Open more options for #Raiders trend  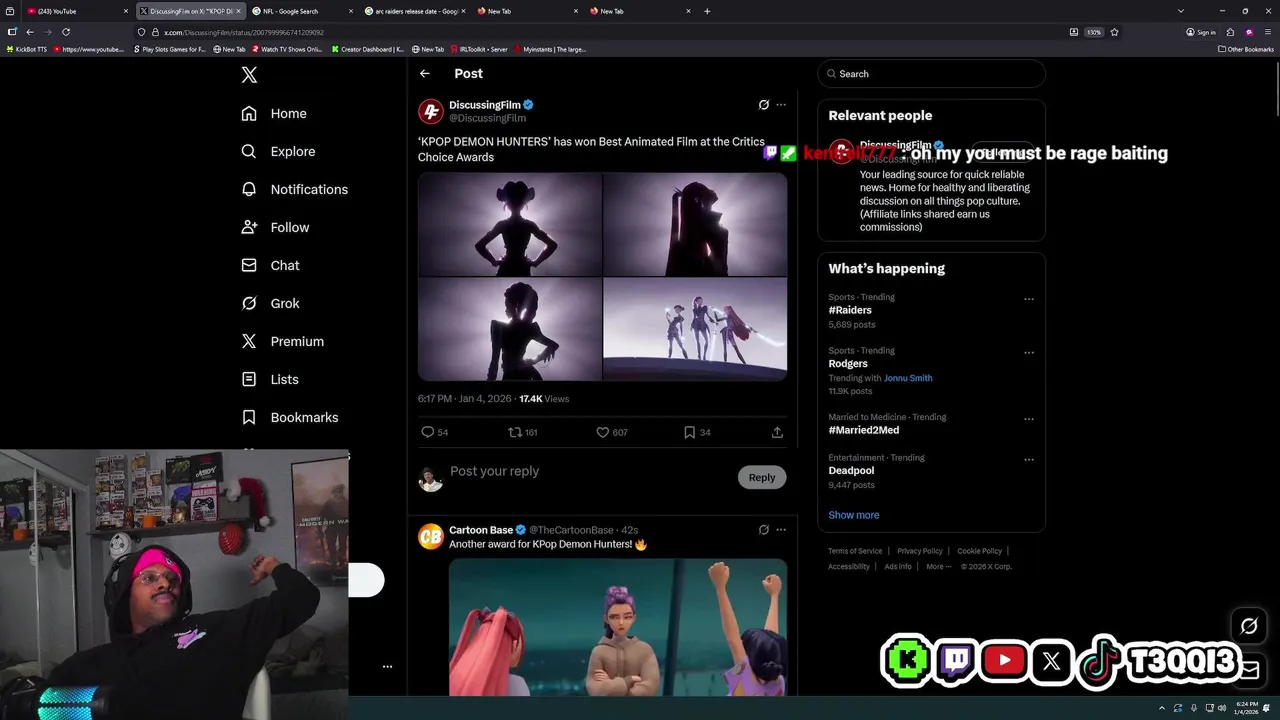(1028, 299)
